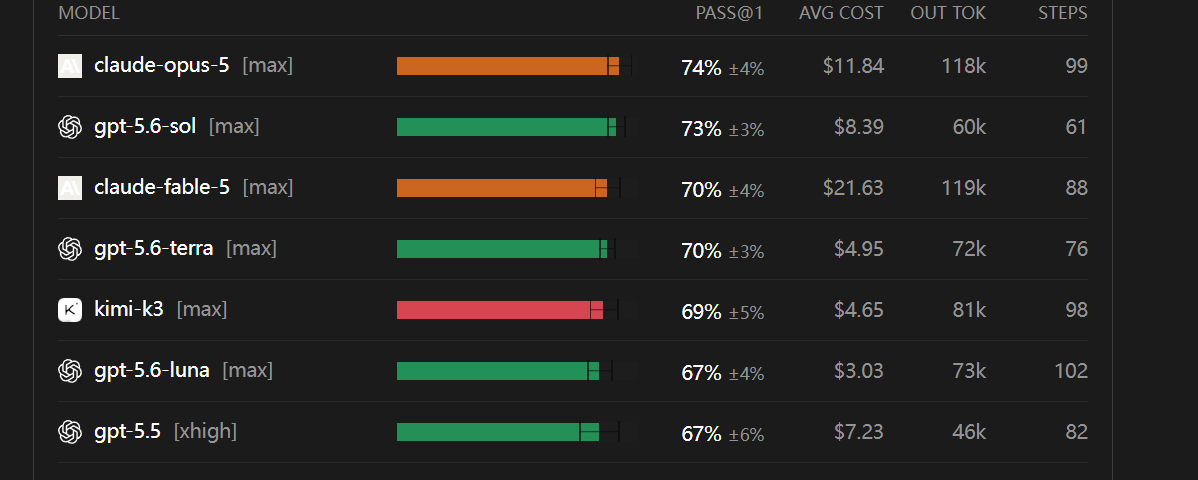The height and width of the screenshot is (480, 1198).
Task: Click the red kimi-k3 score bar
Action: (x=500, y=310)
